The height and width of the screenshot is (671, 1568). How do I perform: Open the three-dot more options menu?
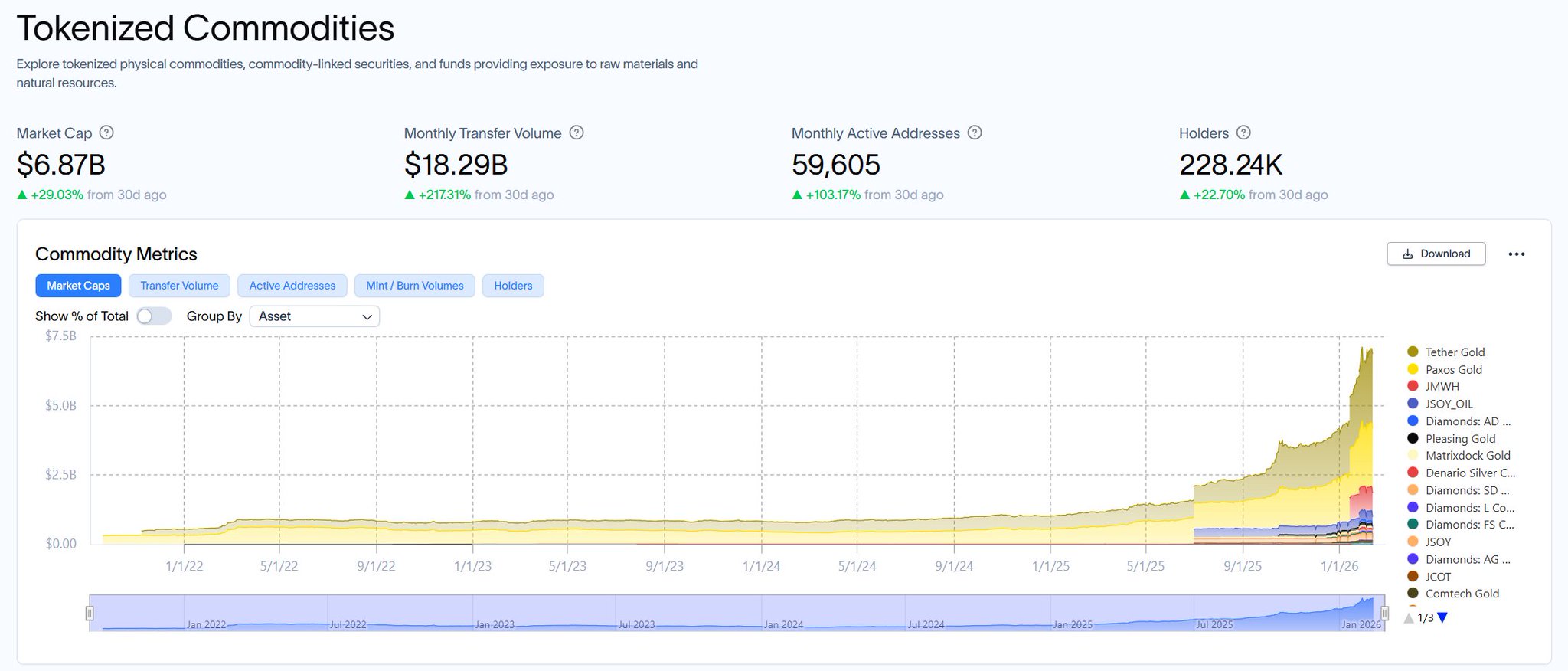click(x=1516, y=254)
